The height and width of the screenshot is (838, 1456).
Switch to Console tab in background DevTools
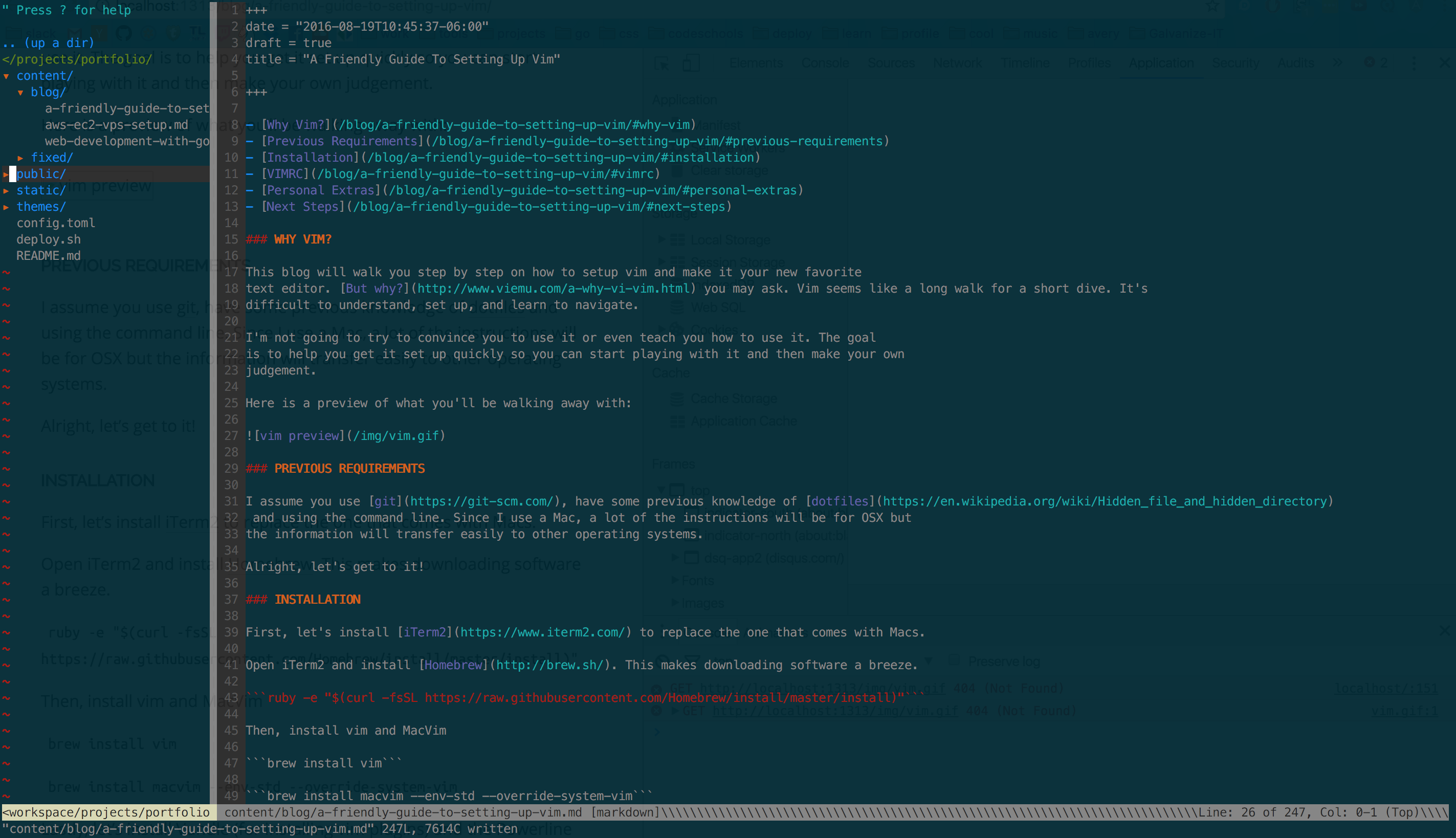(x=825, y=63)
